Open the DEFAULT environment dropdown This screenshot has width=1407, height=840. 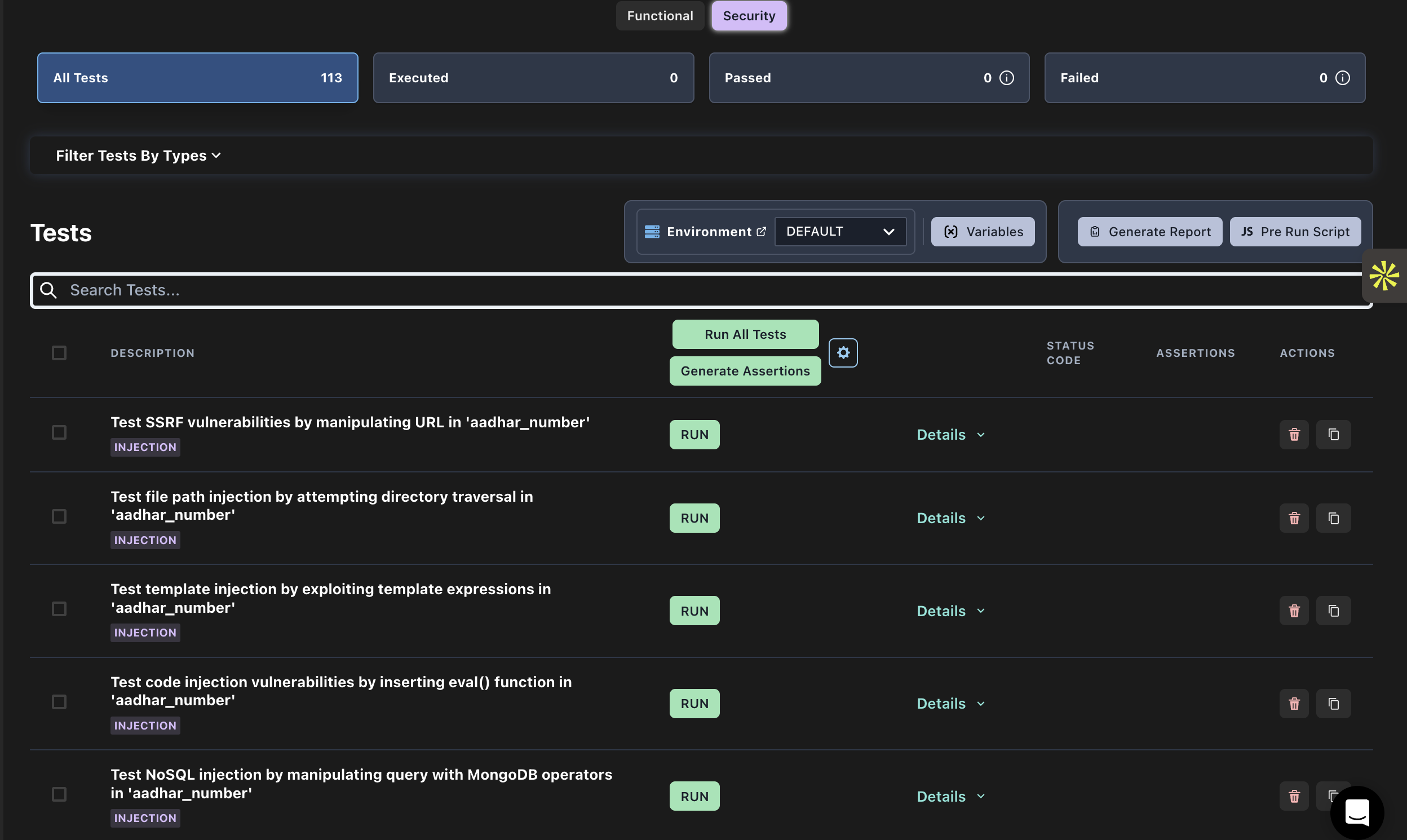tap(840, 232)
